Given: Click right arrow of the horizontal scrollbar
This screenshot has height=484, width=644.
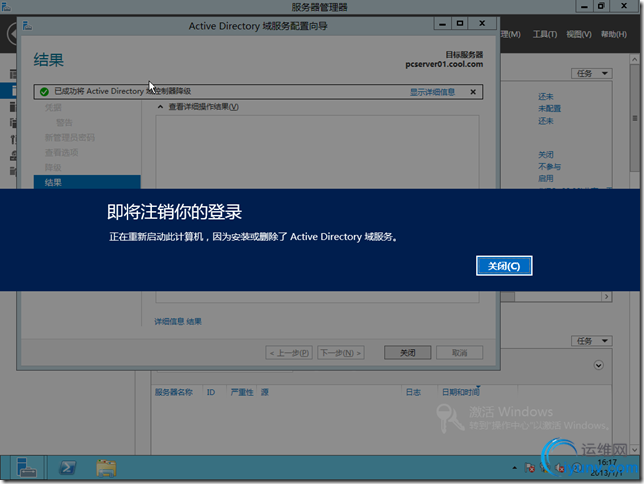Looking at the screenshot, I should point(606,296).
